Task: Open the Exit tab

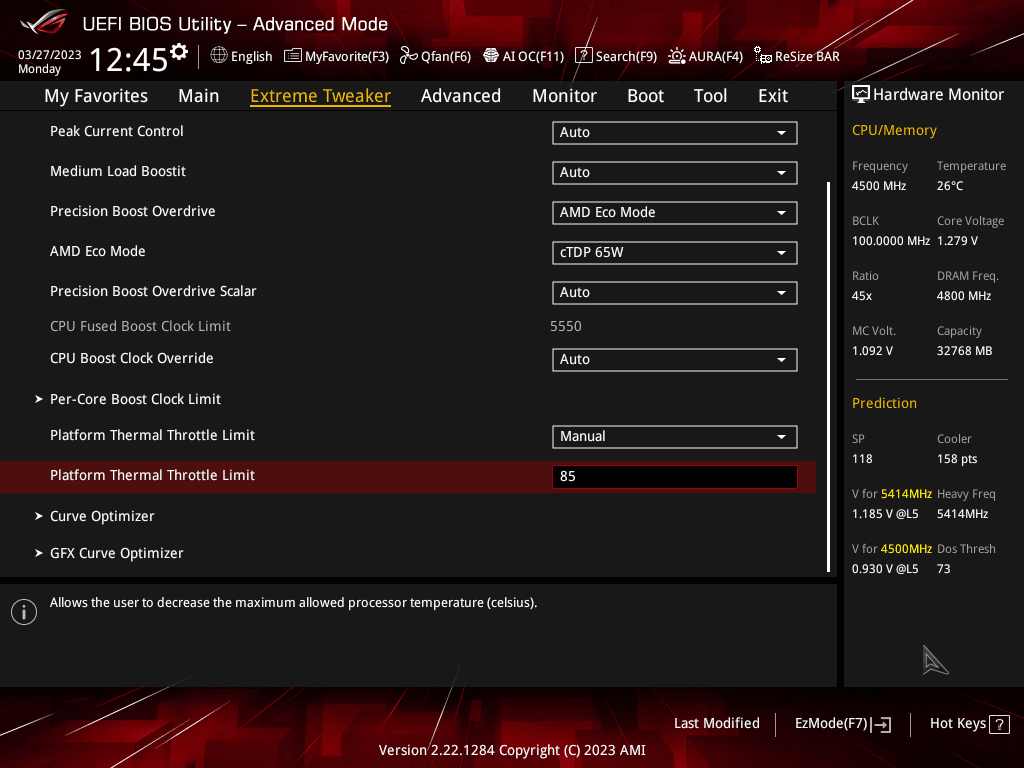Action: pyautogui.click(x=773, y=96)
